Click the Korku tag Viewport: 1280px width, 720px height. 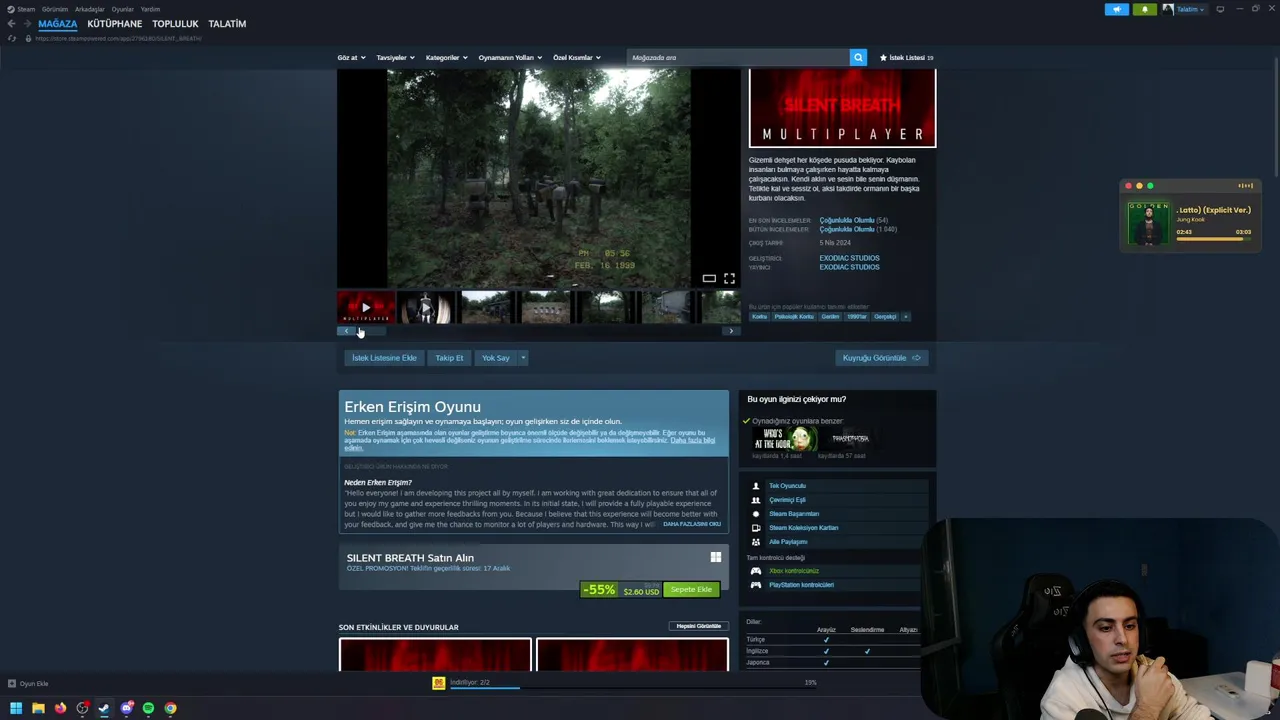point(760,317)
